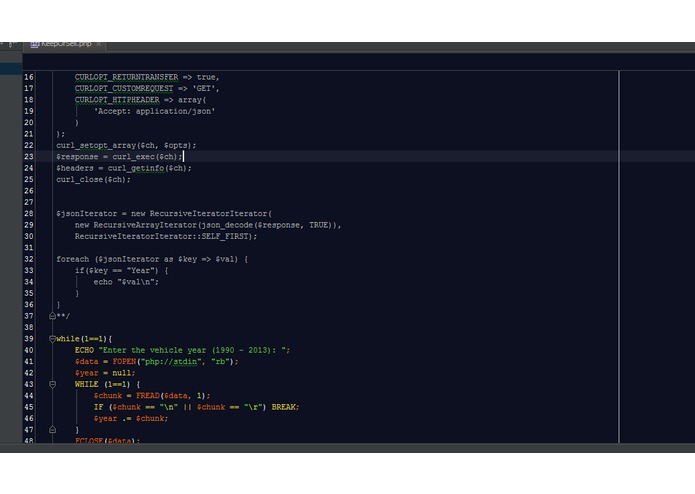This screenshot has height=494, width=695.
Task: Click curl_setopt_array on line 22
Action: click(96, 145)
